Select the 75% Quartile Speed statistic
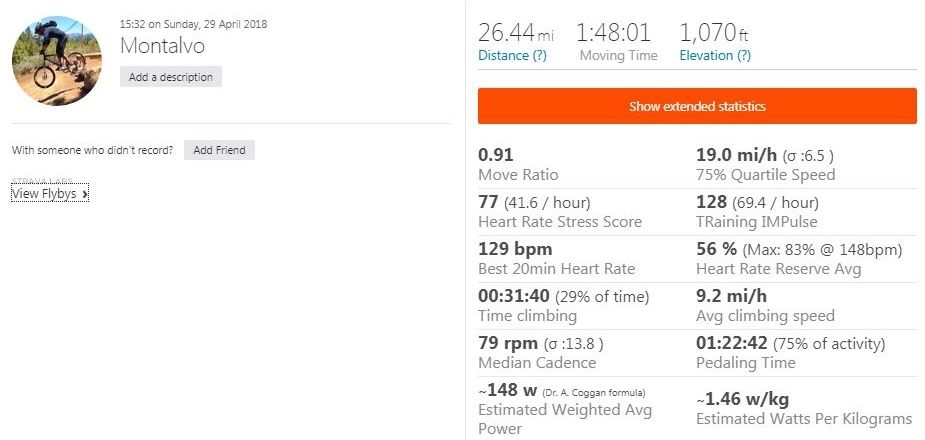The image size is (925, 440). tap(765, 164)
